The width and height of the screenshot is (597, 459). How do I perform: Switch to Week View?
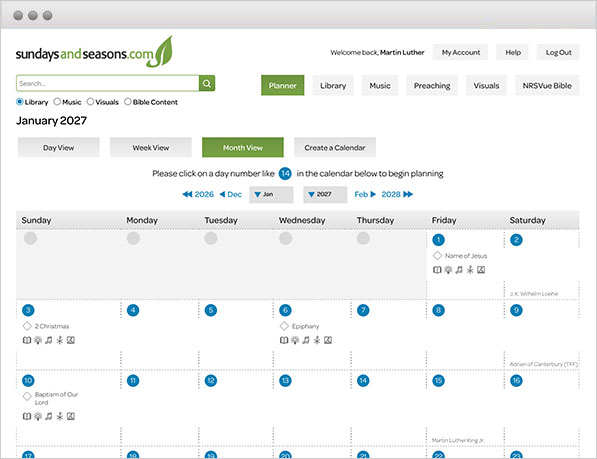click(x=151, y=148)
